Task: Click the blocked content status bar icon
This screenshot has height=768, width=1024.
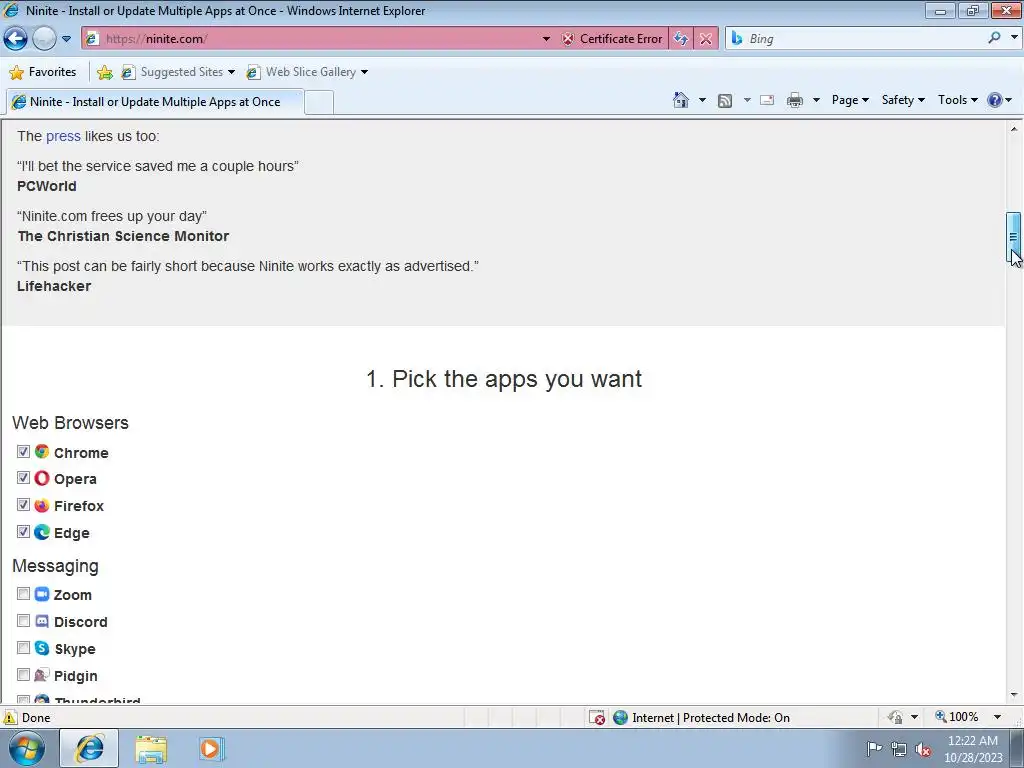Action: click(x=596, y=718)
